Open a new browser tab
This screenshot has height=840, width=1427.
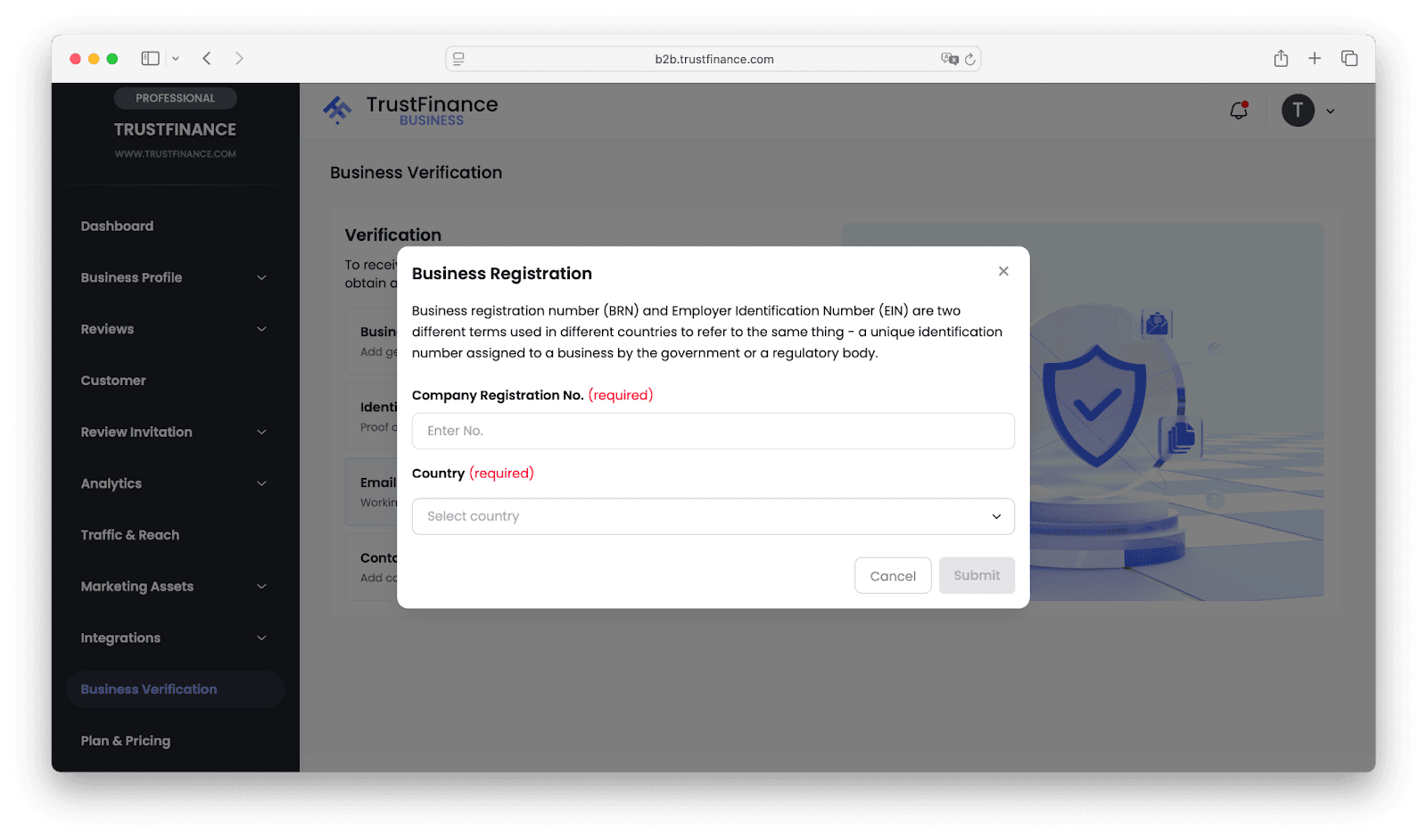(1315, 59)
